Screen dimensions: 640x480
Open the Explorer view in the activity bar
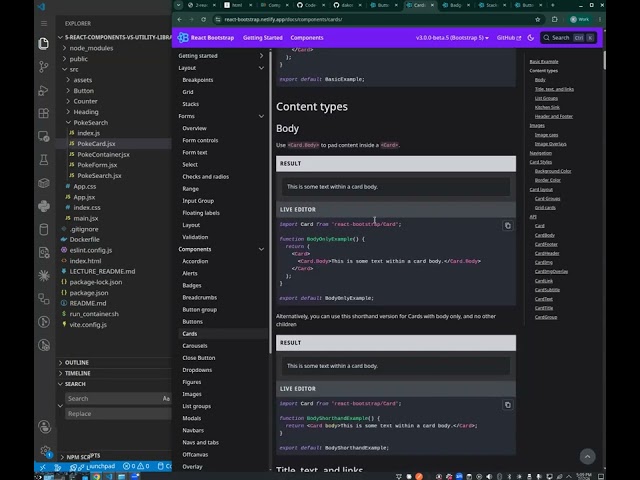pos(44,43)
